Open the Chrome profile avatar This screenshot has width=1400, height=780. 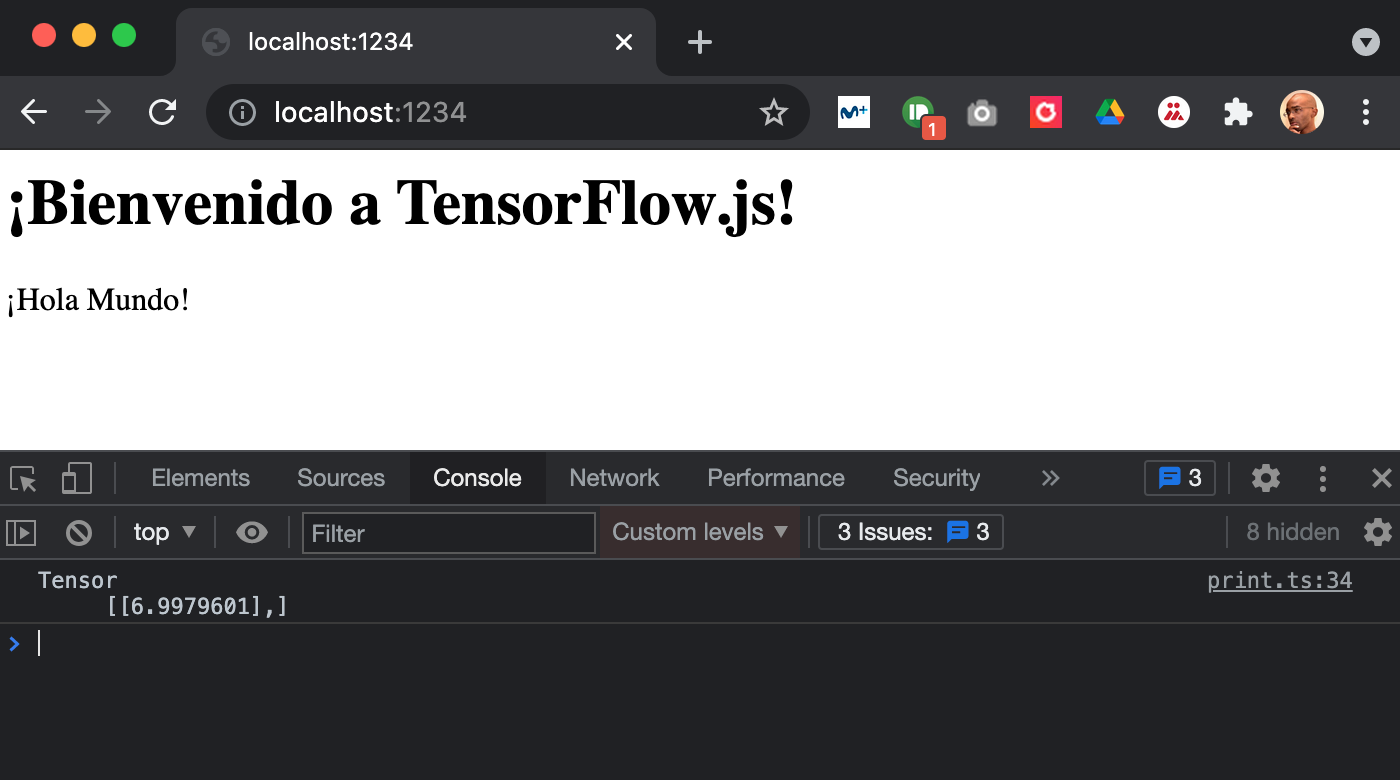(x=1302, y=112)
